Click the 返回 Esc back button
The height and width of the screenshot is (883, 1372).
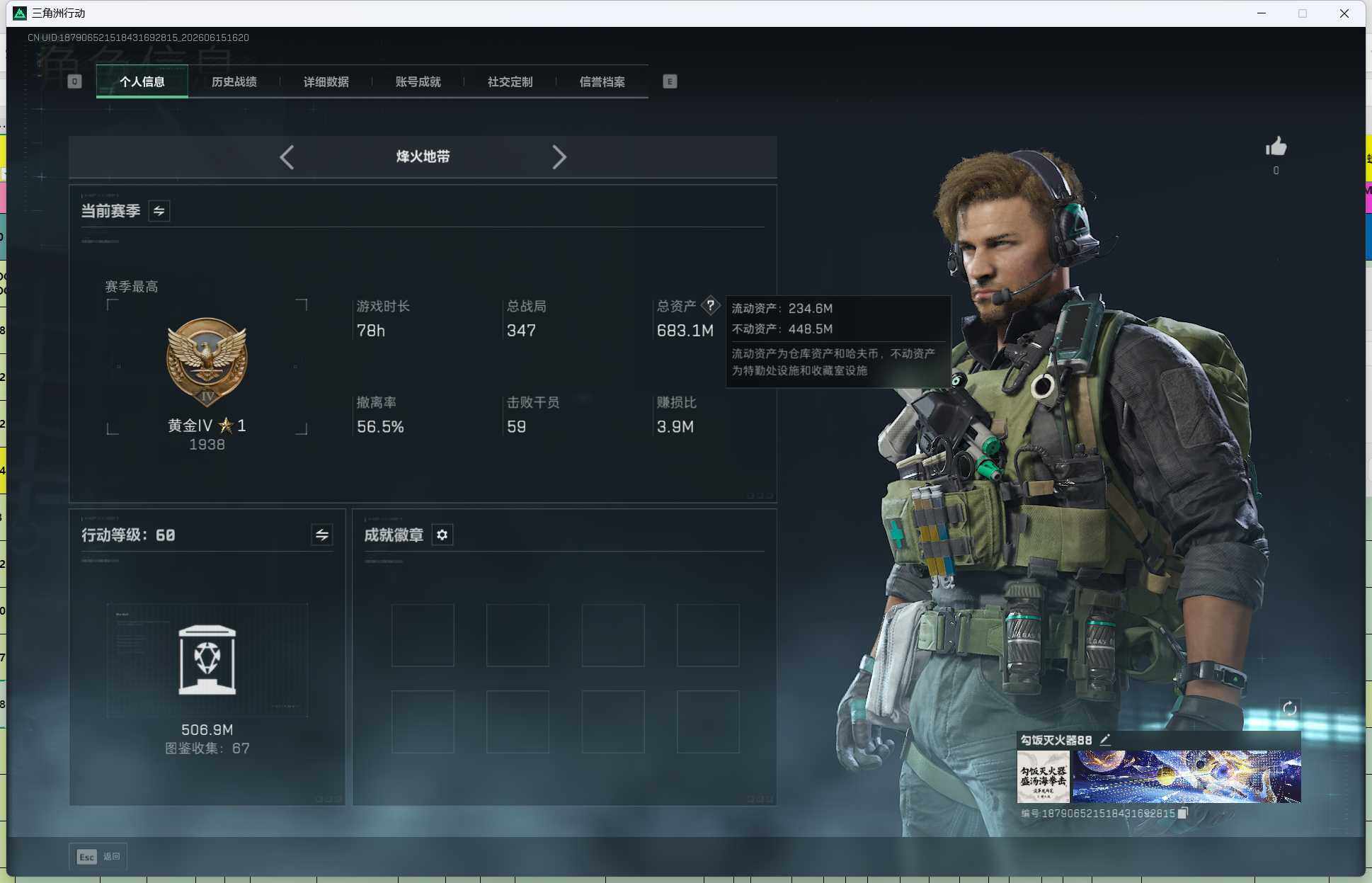click(x=98, y=857)
